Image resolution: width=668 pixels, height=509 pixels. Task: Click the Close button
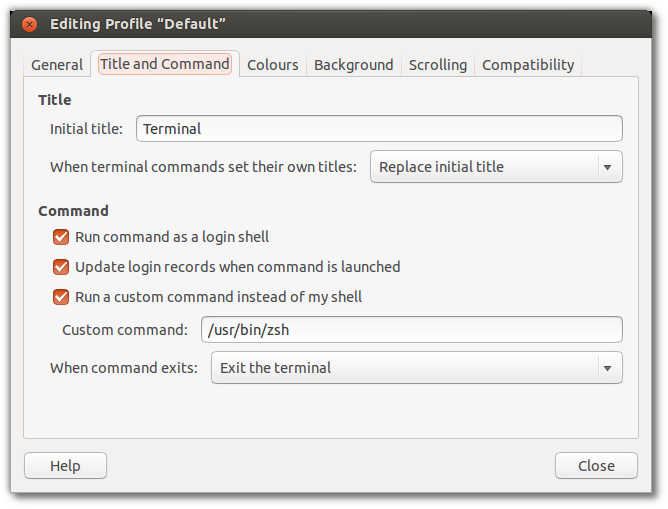[596, 466]
